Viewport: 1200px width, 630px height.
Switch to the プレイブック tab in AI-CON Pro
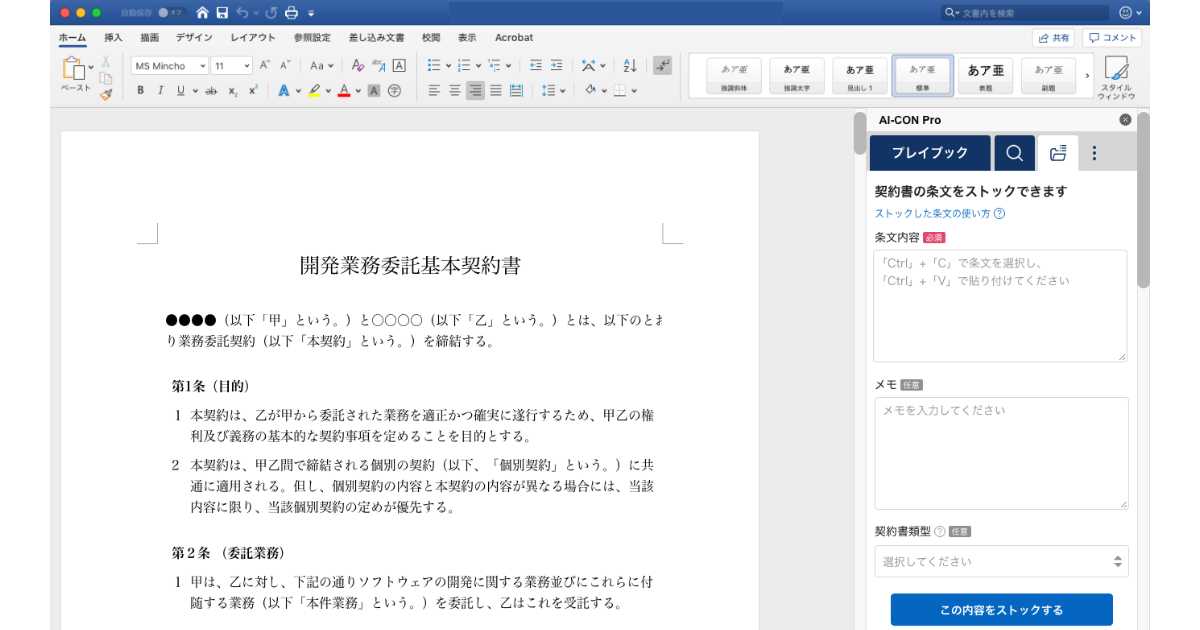pos(930,153)
